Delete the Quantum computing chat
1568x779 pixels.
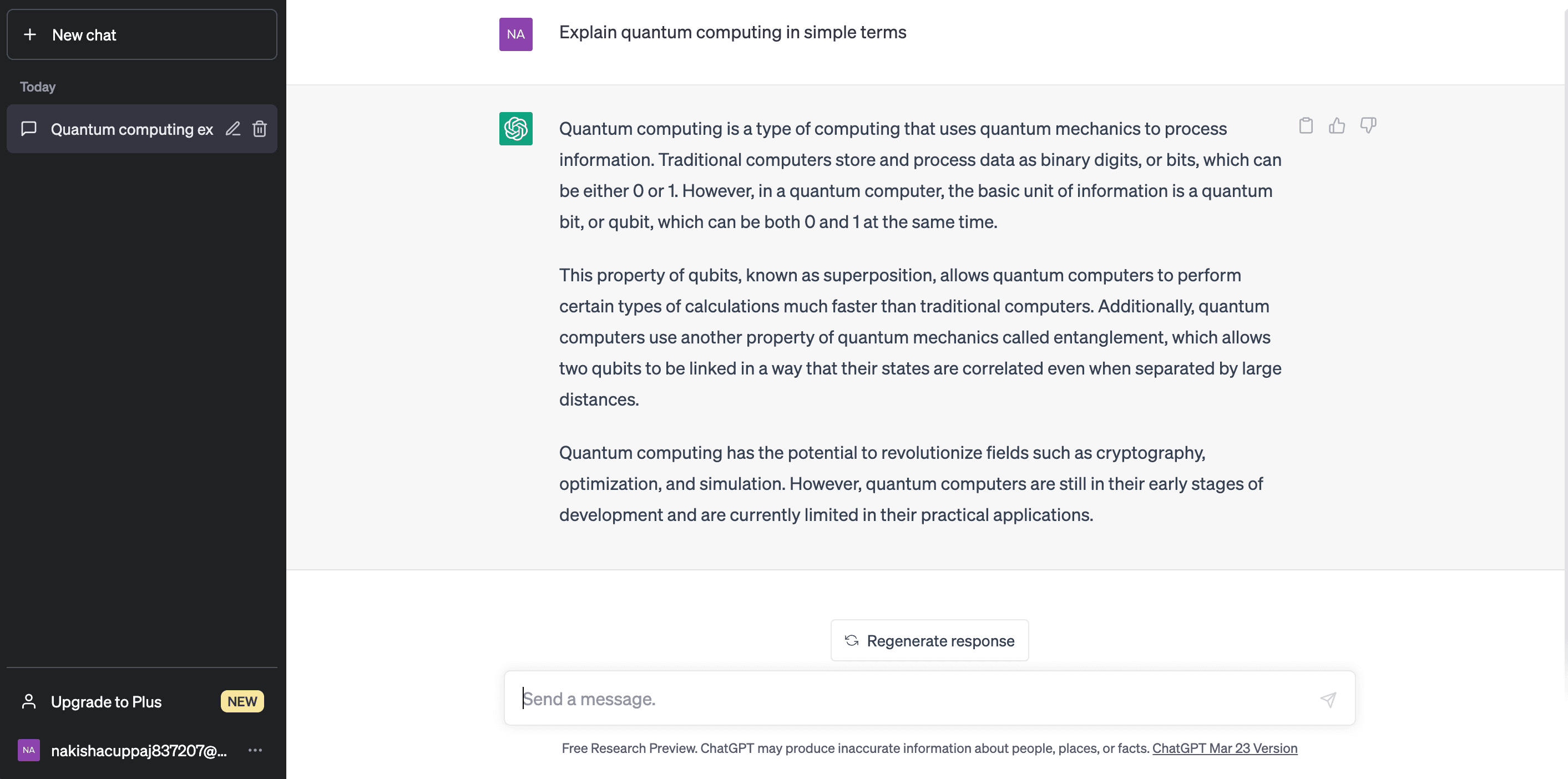click(260, 129)
